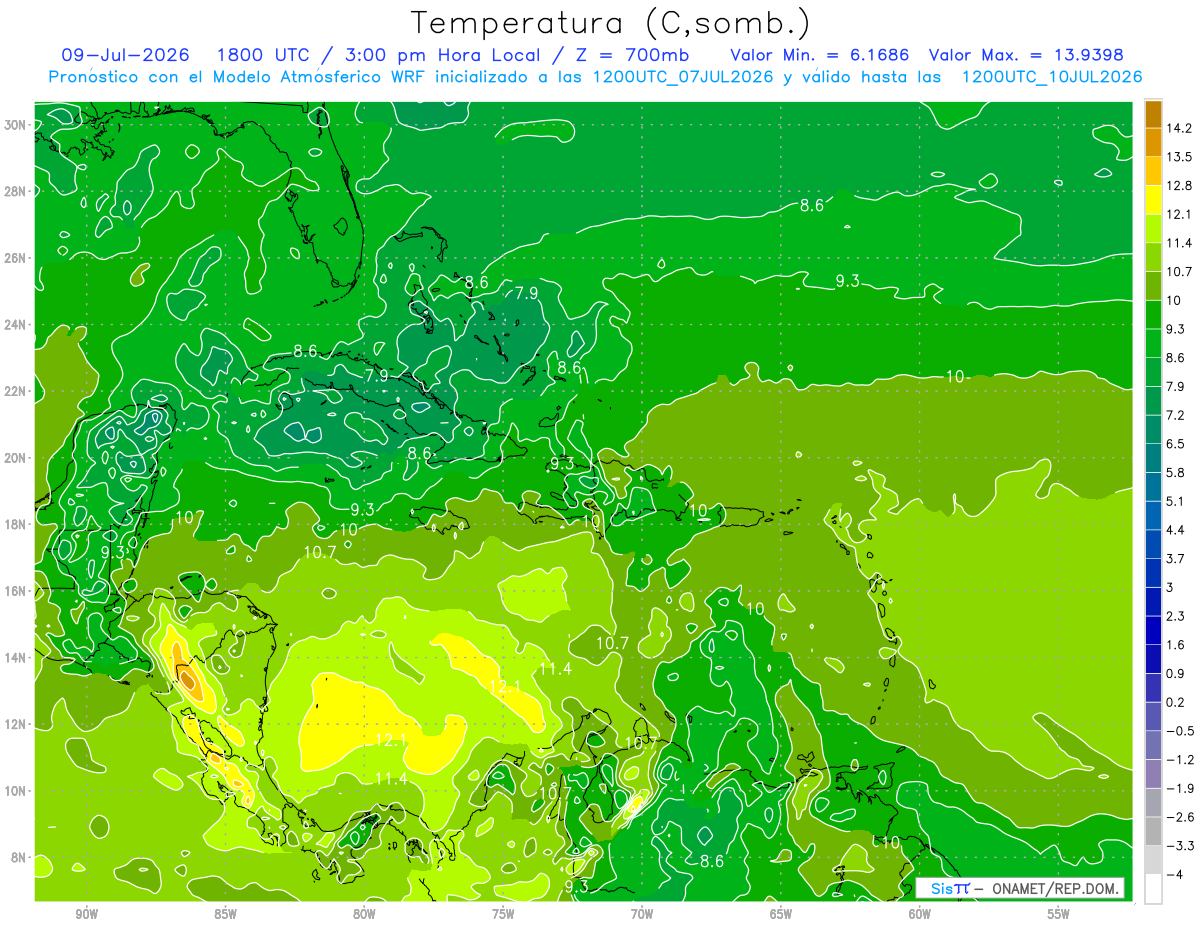Click the "55W" longitude label
This screenshot has width=1200, height=927.
click(1059, 914)
